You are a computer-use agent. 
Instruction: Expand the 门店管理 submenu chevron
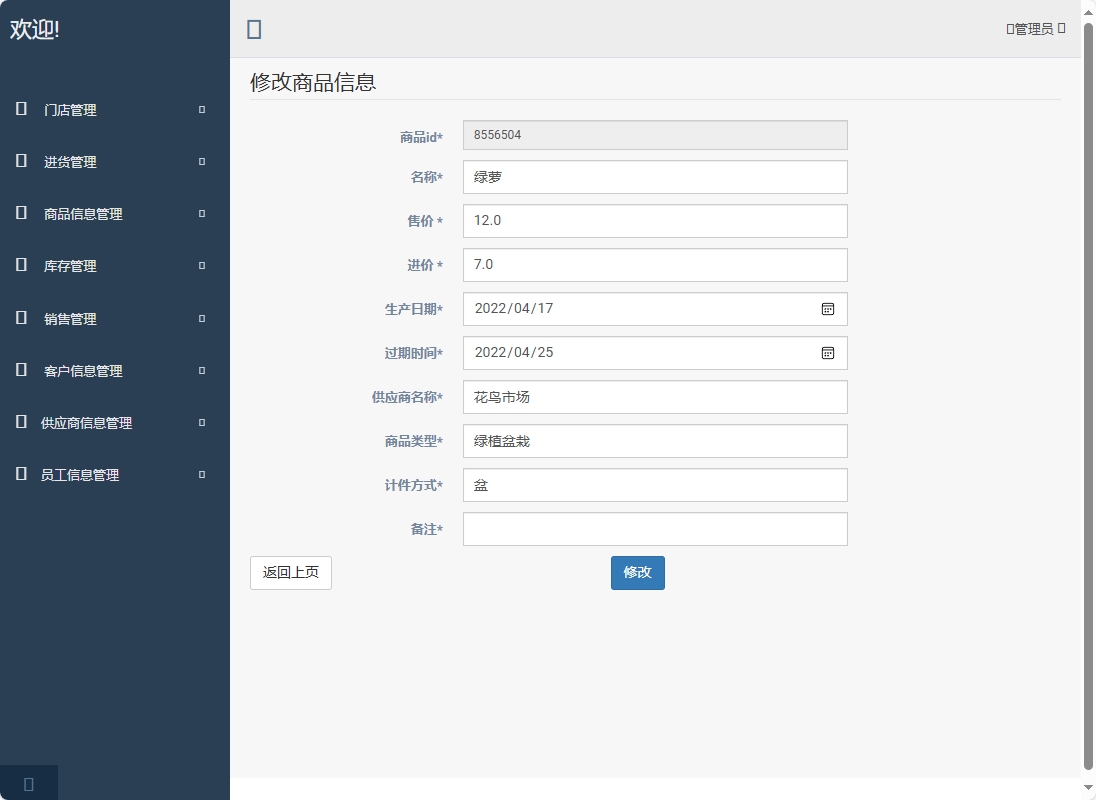tap(201, 110)
